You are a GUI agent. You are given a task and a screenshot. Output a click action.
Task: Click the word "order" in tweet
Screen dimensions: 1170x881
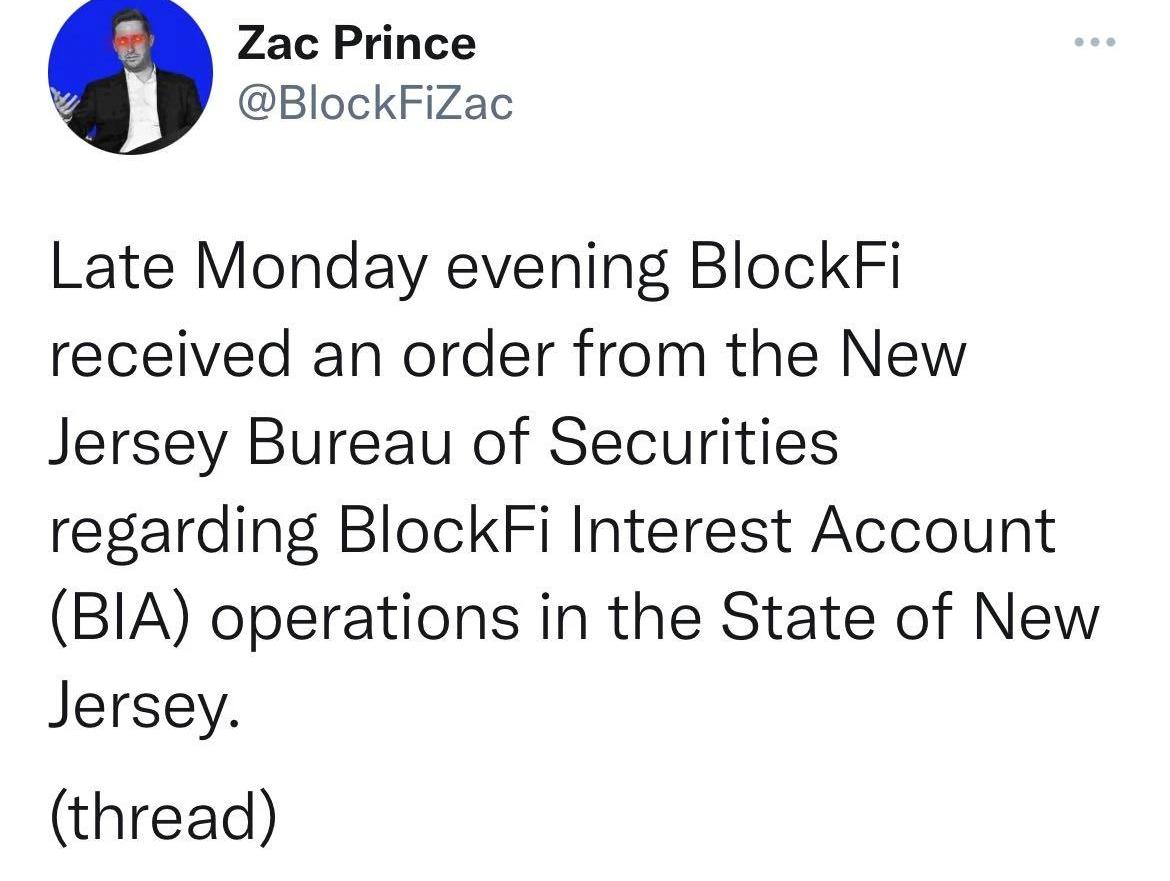(480, 353)
